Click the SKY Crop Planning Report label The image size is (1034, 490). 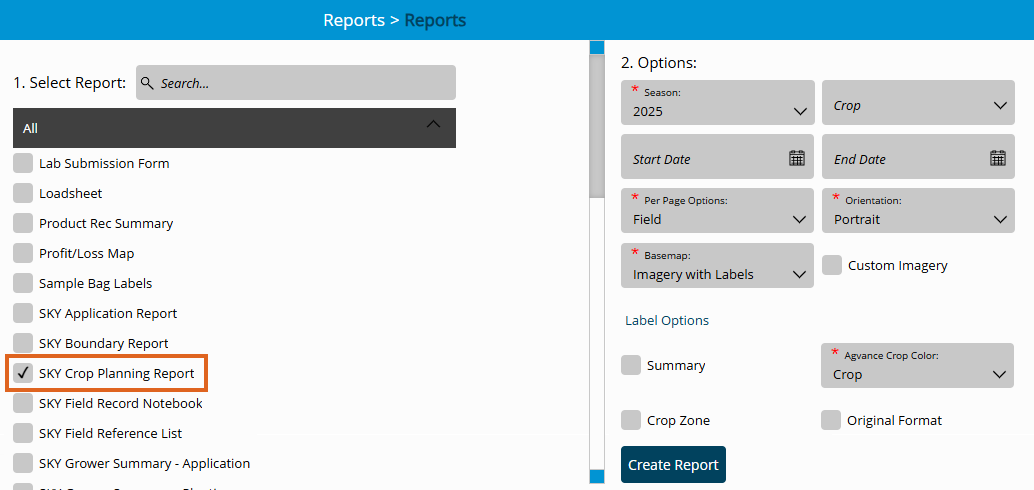pyautogui.click(x=117, y=373)
